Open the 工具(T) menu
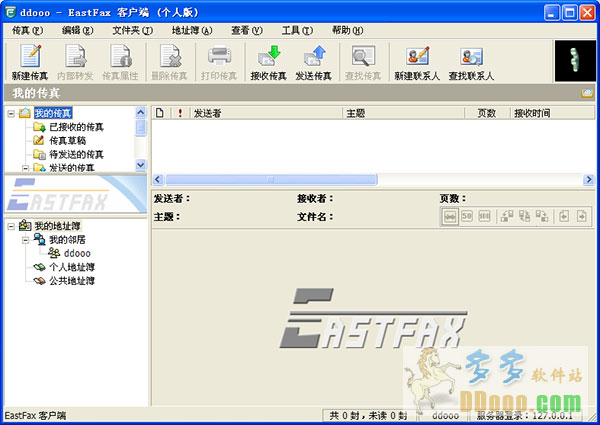 tap(297, 30)
